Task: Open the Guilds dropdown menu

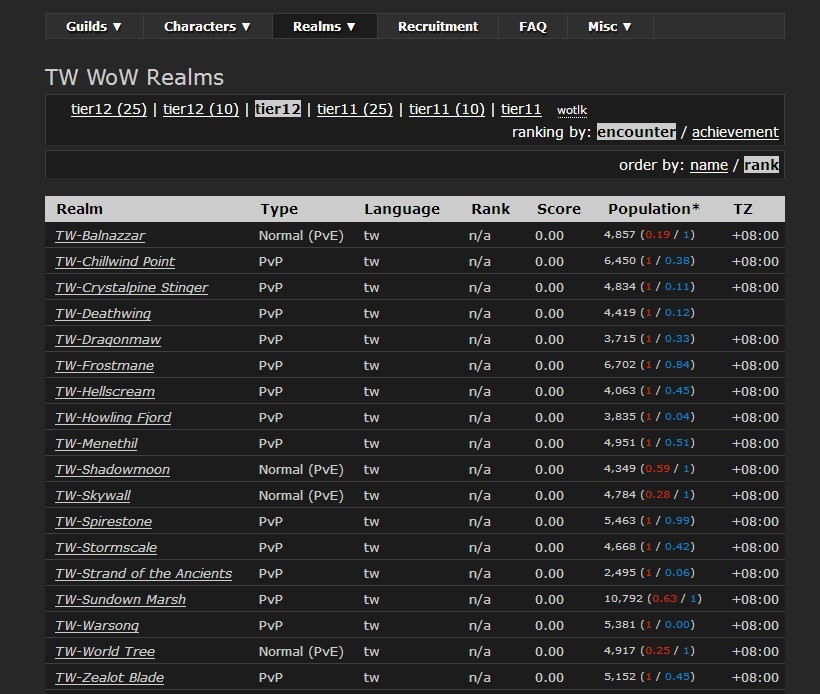Action: point(94,26)
